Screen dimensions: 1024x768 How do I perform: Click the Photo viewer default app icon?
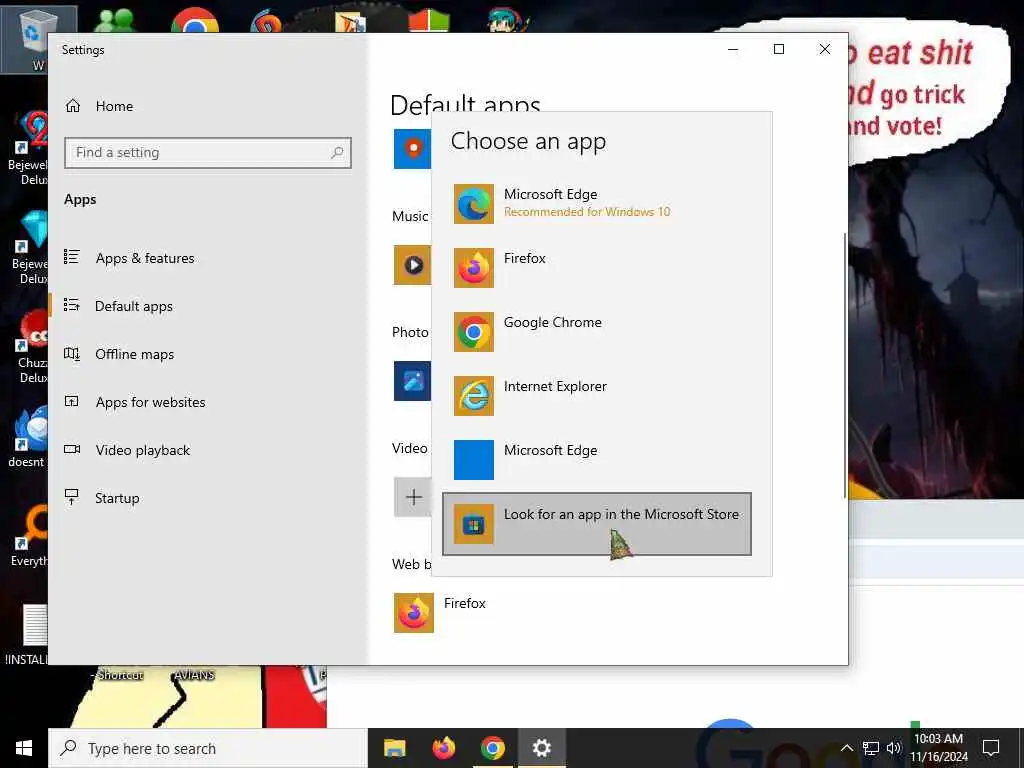pyautogui.click(x=412, y=381)
